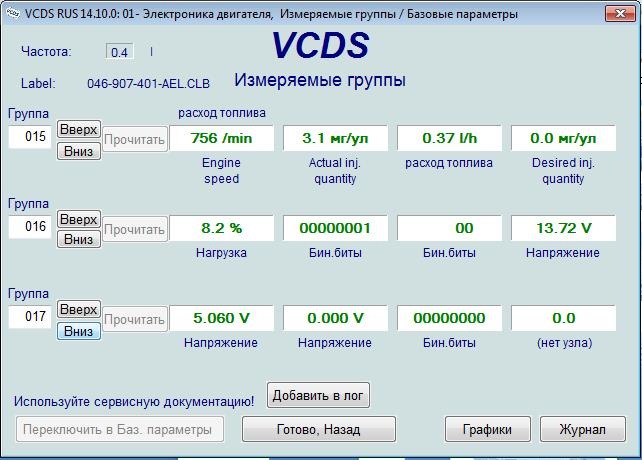Click the group number field 017
This screenshot has width=642, height=460.
(x=30, y=317)
